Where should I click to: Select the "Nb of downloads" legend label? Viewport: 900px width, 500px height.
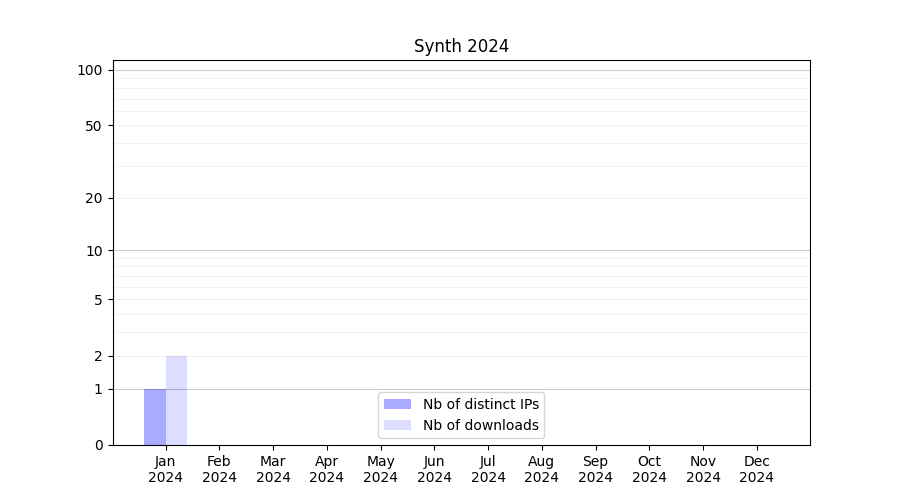pyautogui.click(x=480, y=425)
